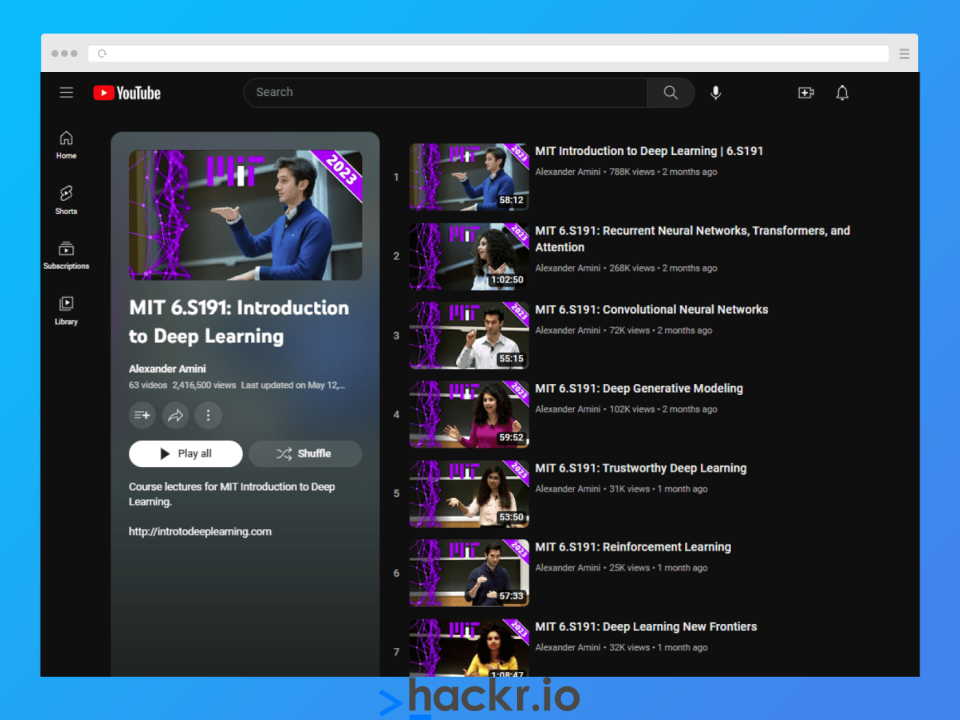Reload the page in the browser bar
960x720 pixels.
tap(102, 54)
